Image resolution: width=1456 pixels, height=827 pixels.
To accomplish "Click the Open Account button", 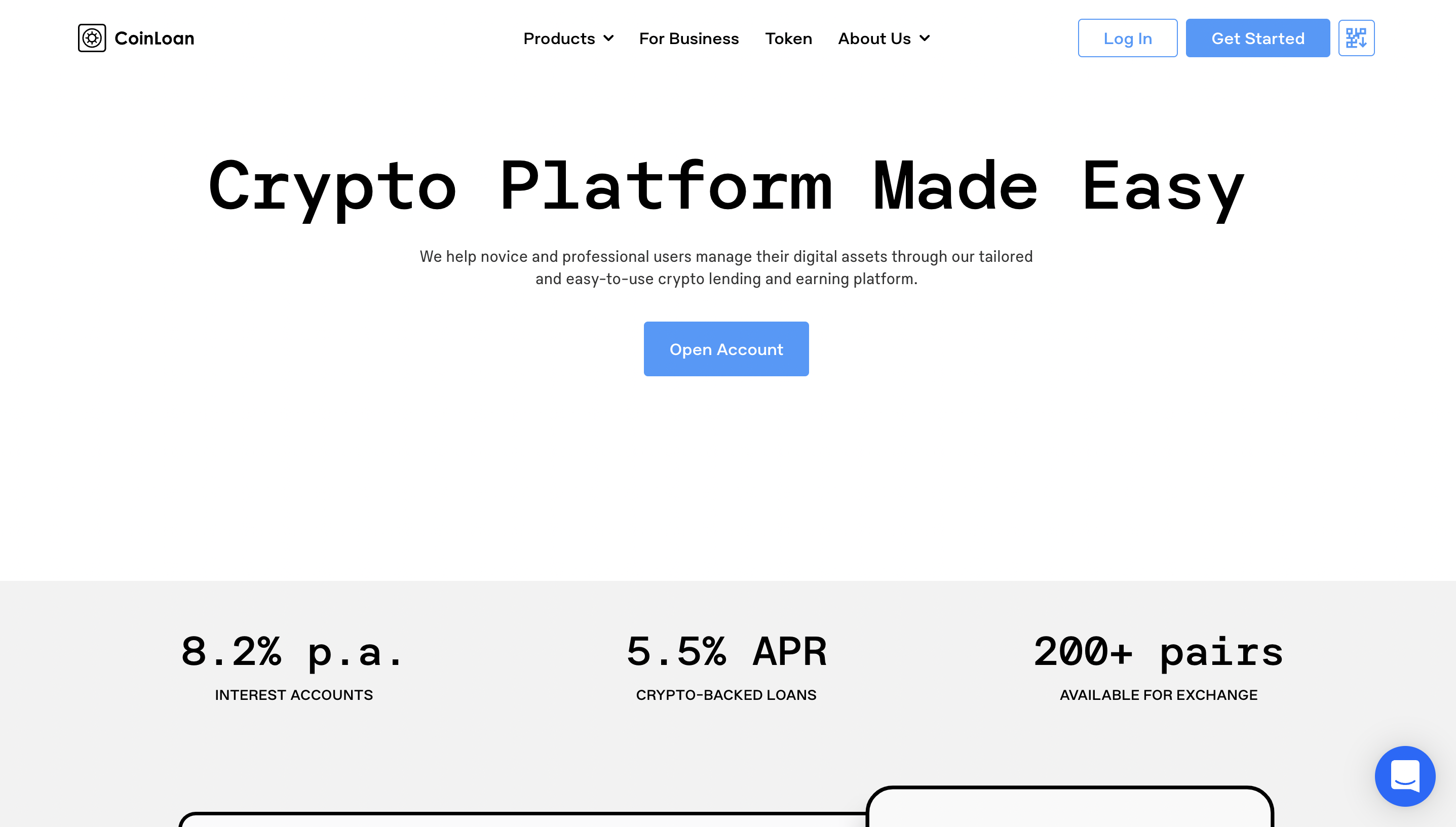I will (x=726, y=348).
